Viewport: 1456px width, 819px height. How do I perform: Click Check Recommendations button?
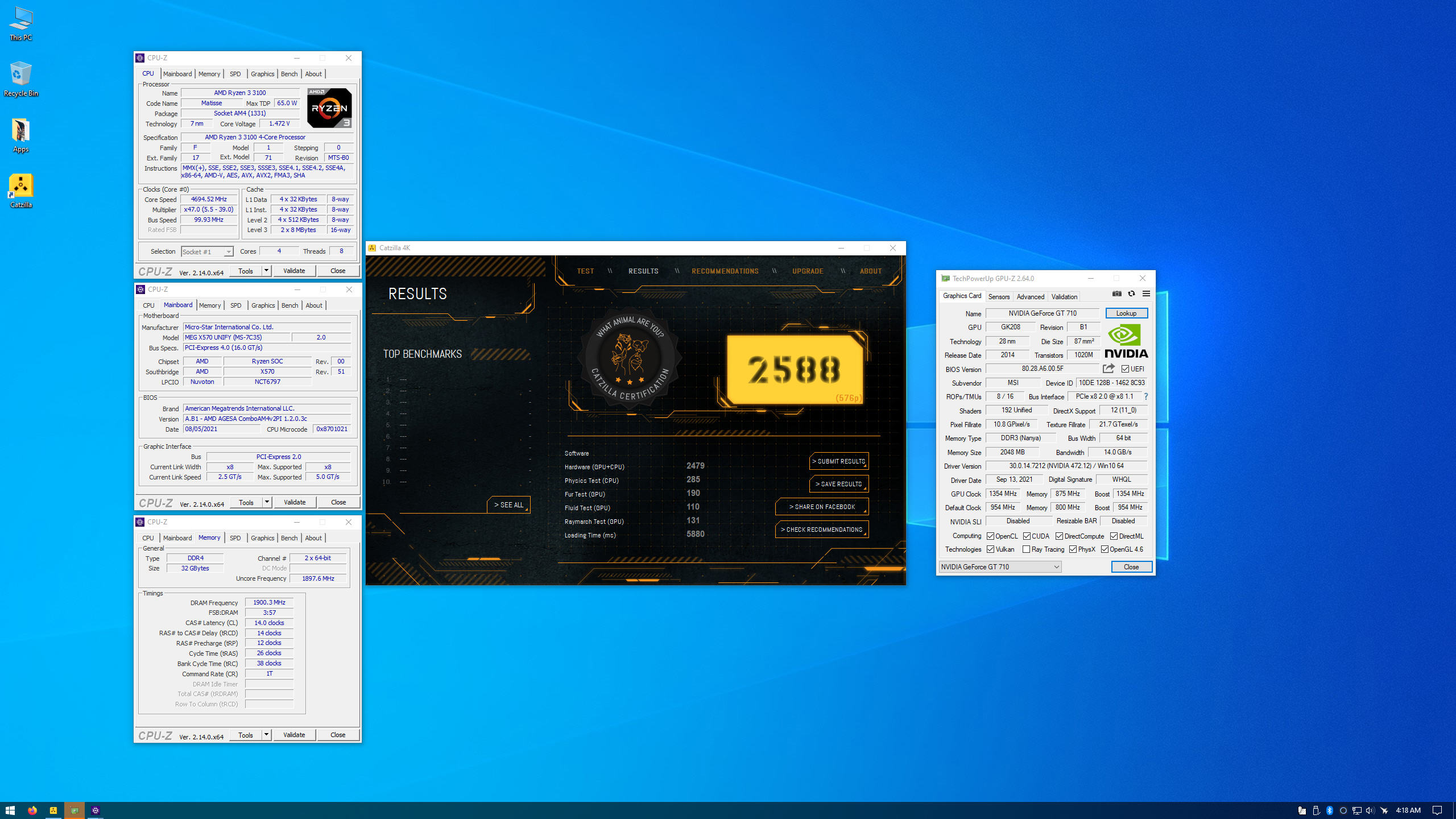coord(822,530)
